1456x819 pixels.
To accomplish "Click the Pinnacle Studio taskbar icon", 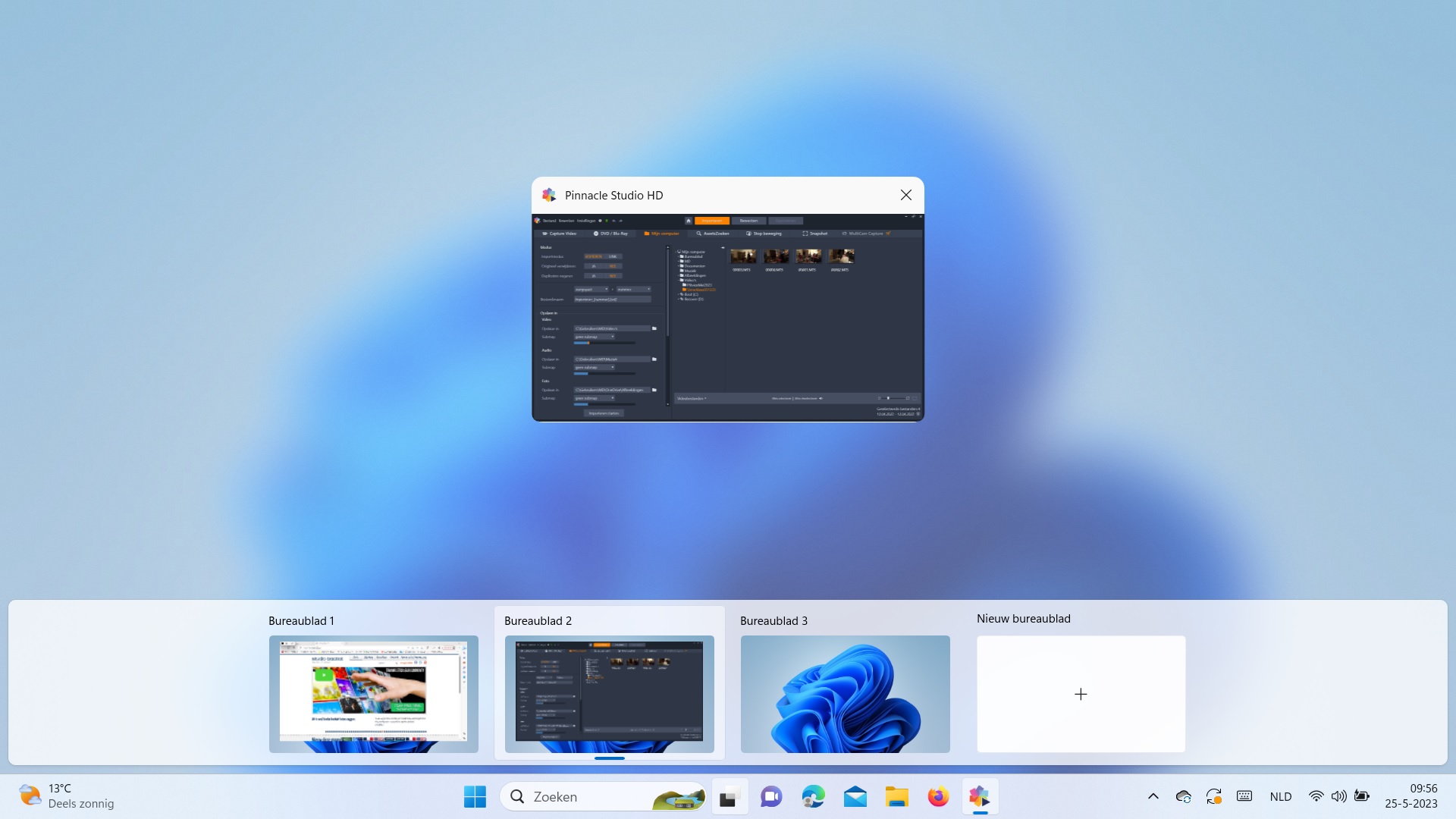I will (980, 796).
